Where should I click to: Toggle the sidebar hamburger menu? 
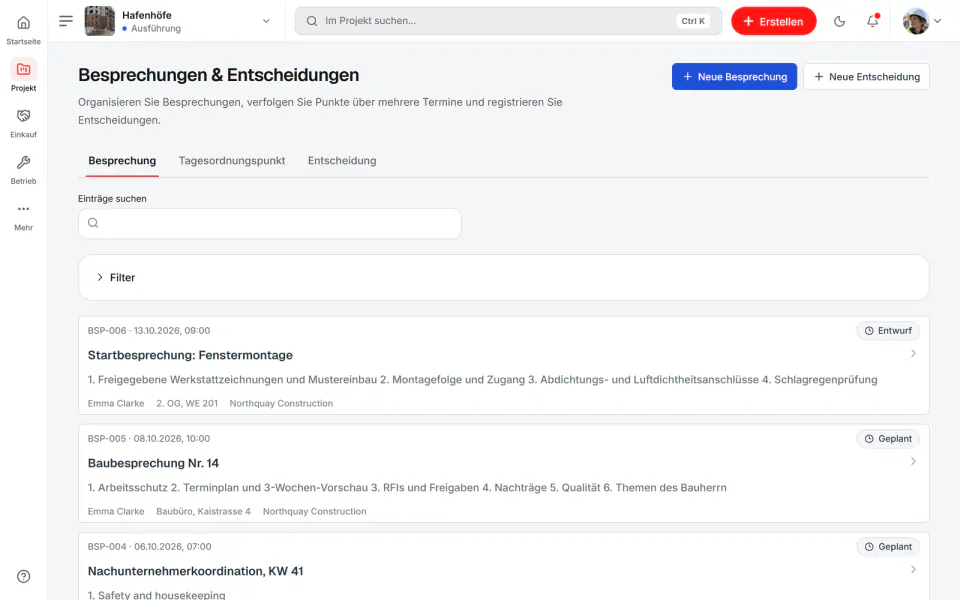click(66, 21)
